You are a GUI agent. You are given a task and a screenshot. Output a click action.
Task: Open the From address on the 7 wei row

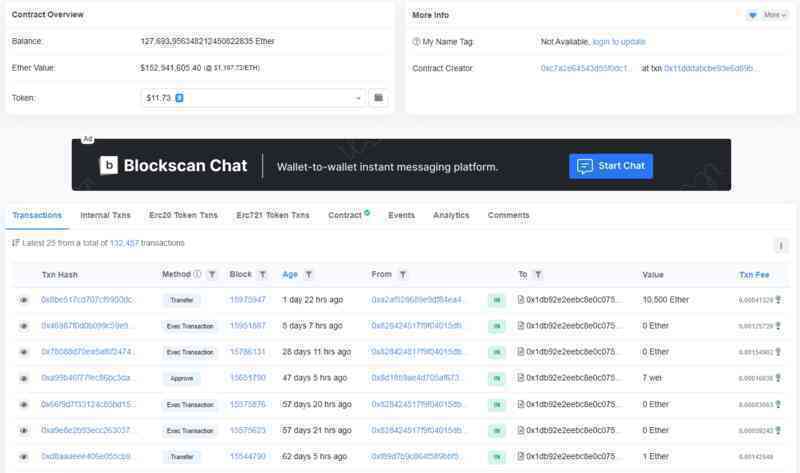pyautogui.click(x=417, y=378)
